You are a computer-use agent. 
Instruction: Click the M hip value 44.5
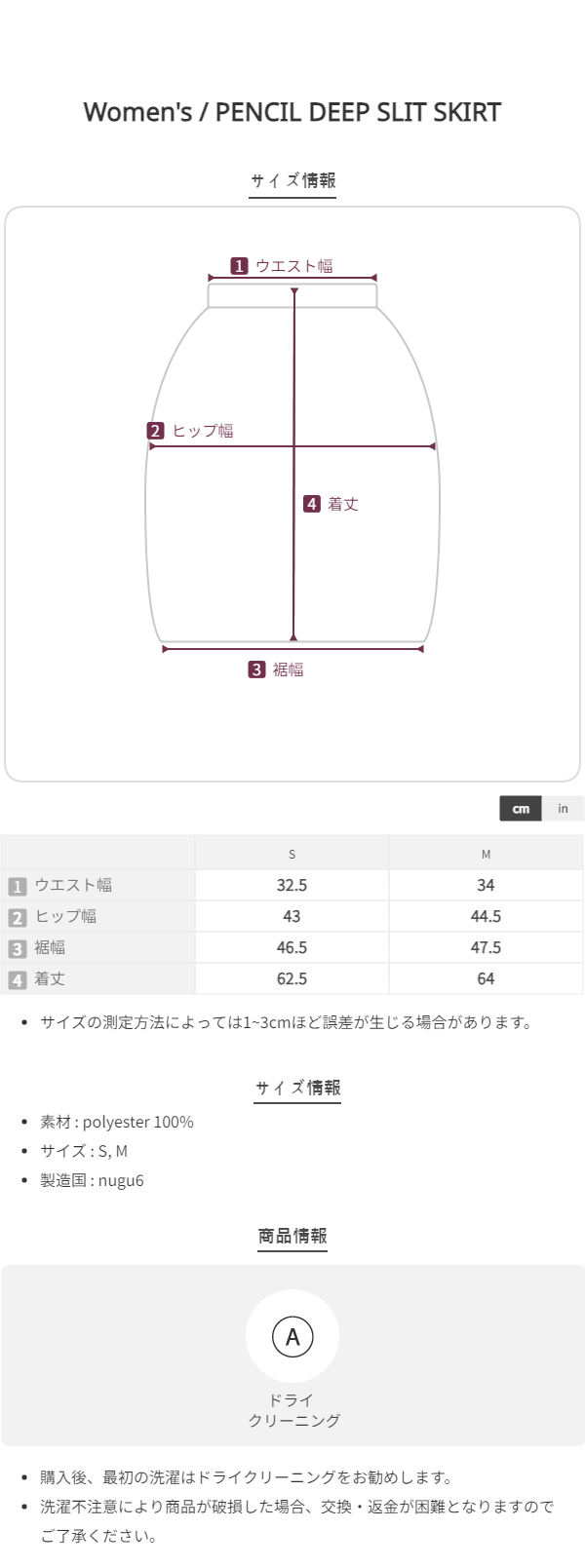(486, 916)
